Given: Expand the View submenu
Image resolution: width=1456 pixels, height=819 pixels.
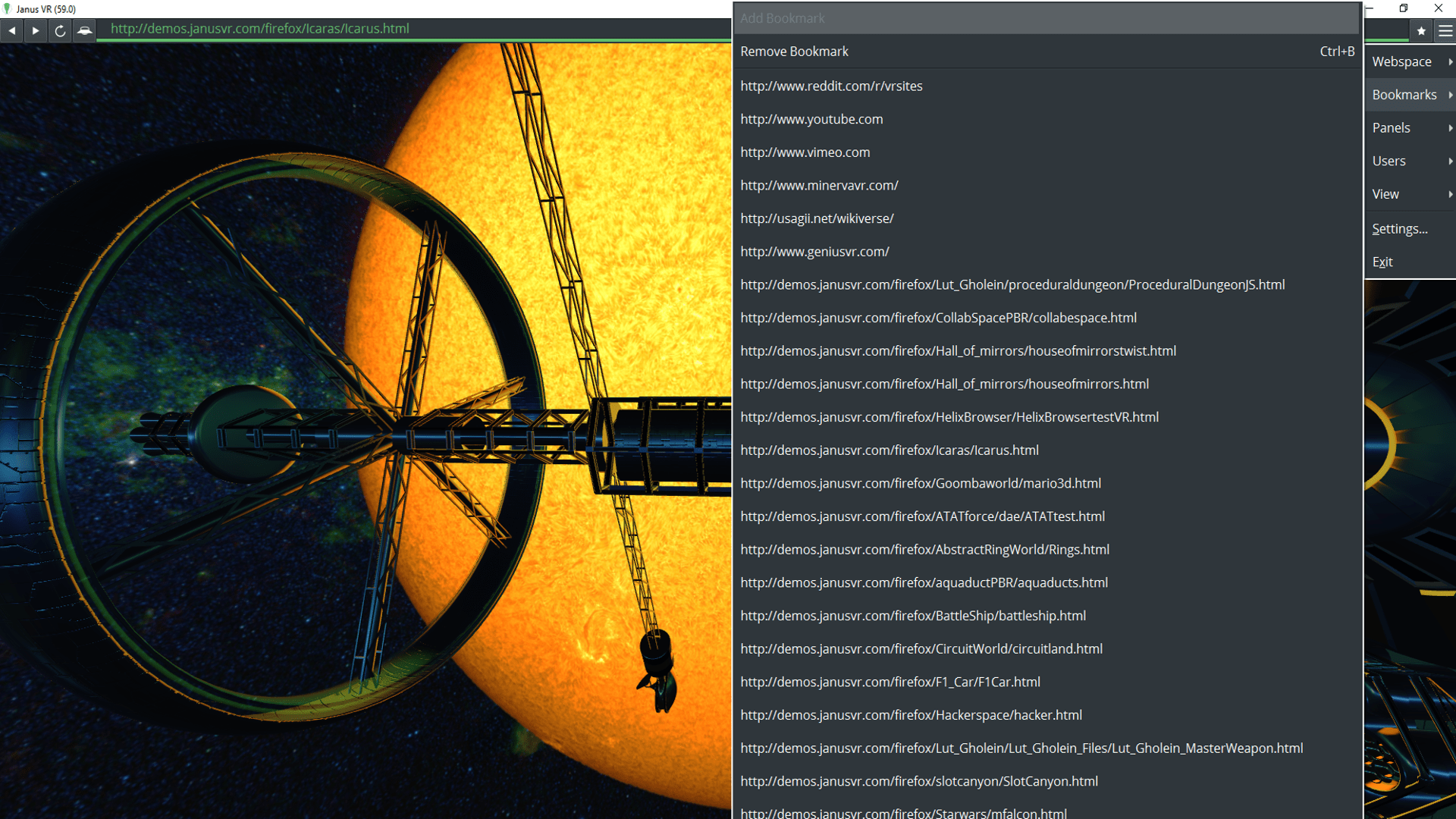Looking at the screenshot, I should click(x=1385, y=194).
